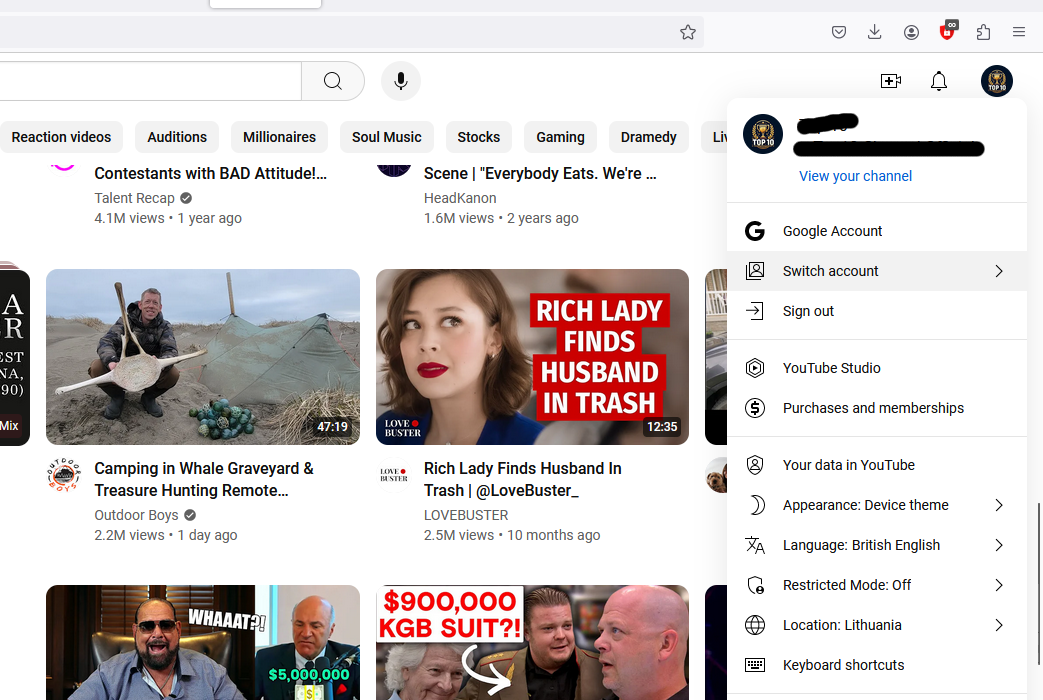This screenshot has height=700, width=1043.
Task: Click your channel avatar in the top bar
Action: point(996,81)
